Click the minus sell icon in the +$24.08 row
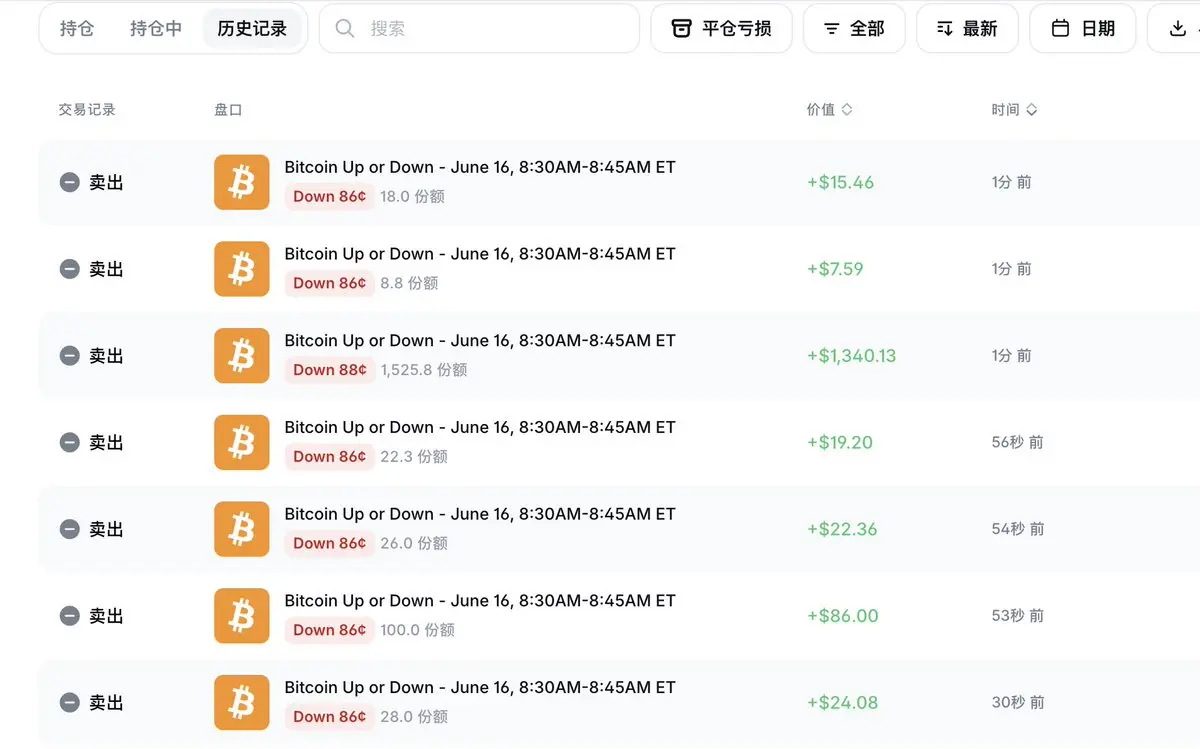The height and width of the screenshot is (749, 1200). [x=69, y=702]
